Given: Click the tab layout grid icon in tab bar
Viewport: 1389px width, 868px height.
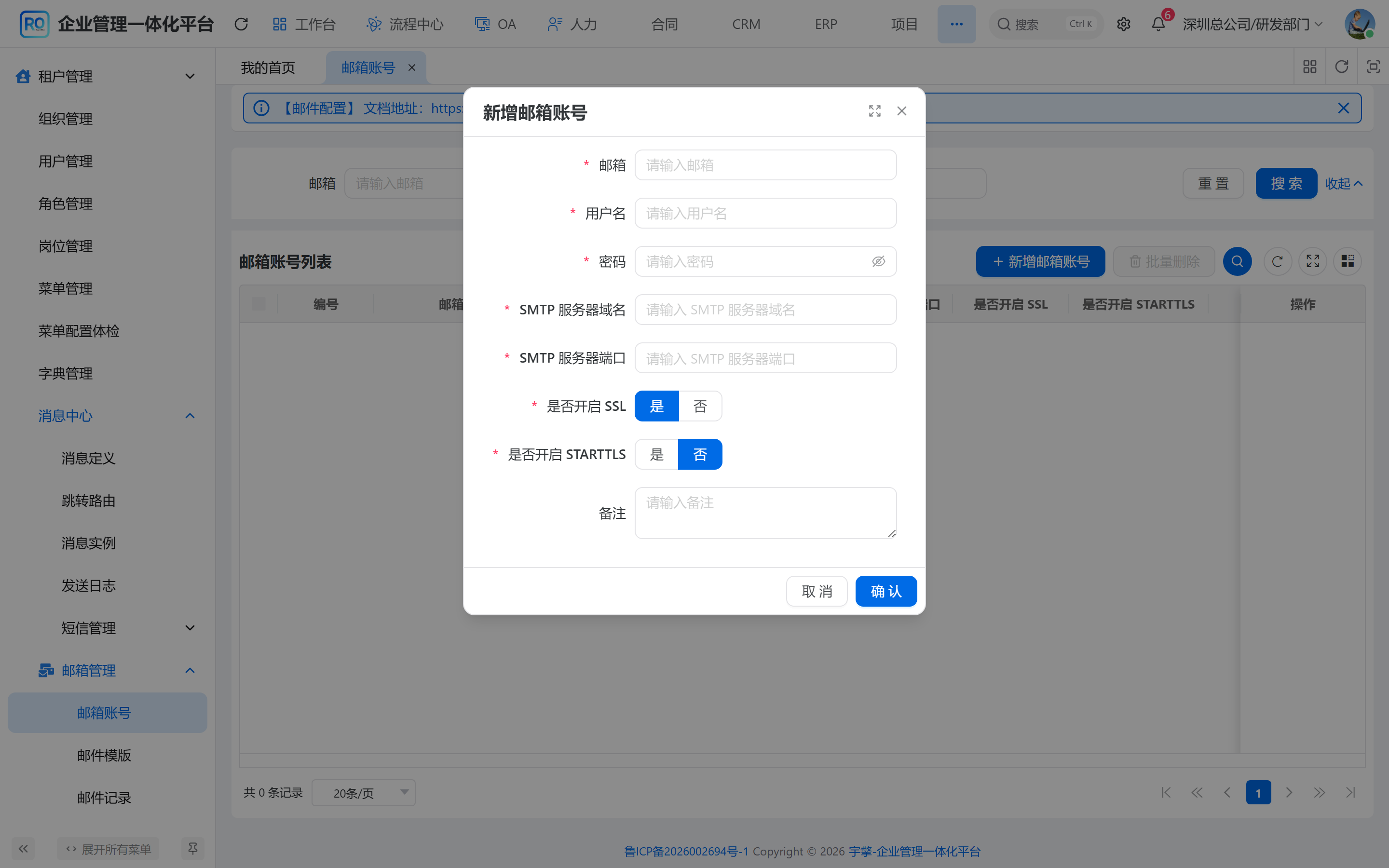Looking at the screenshot, I should [x=1310, y=67].
